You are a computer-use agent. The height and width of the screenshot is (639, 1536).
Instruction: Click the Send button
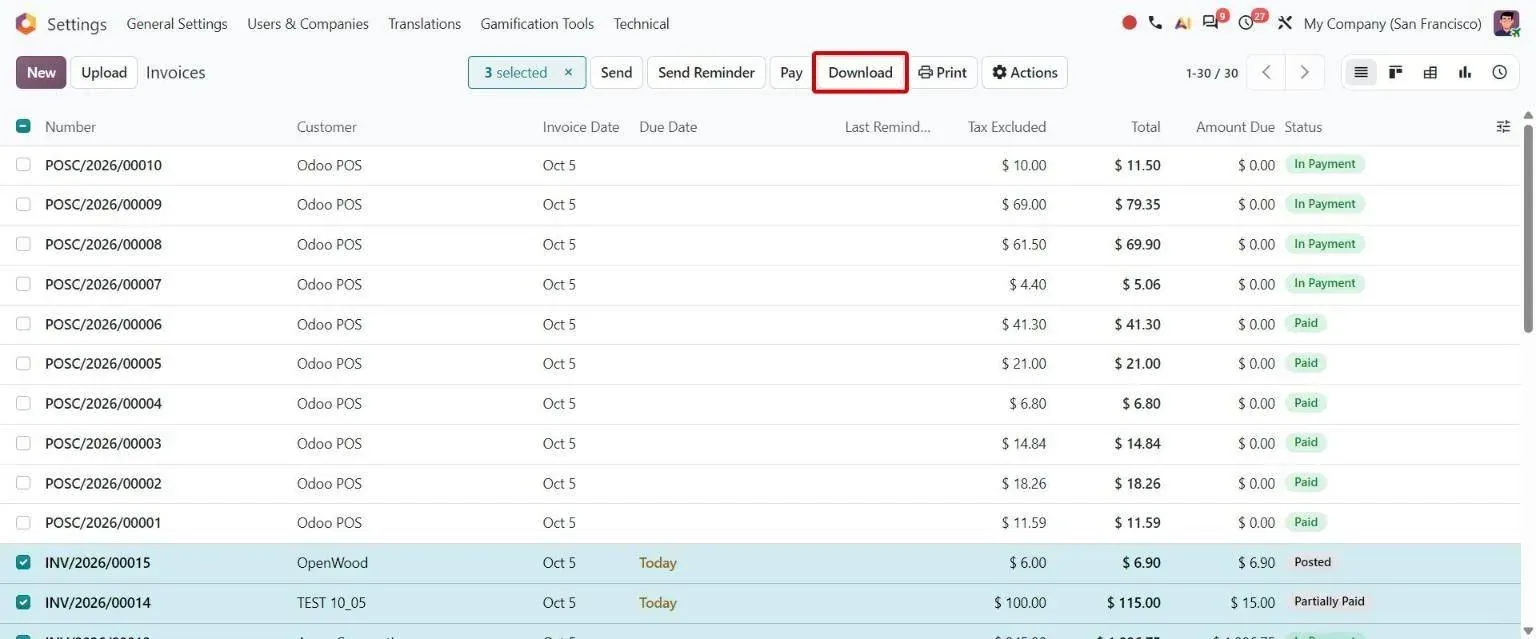[x=616, y=72]
